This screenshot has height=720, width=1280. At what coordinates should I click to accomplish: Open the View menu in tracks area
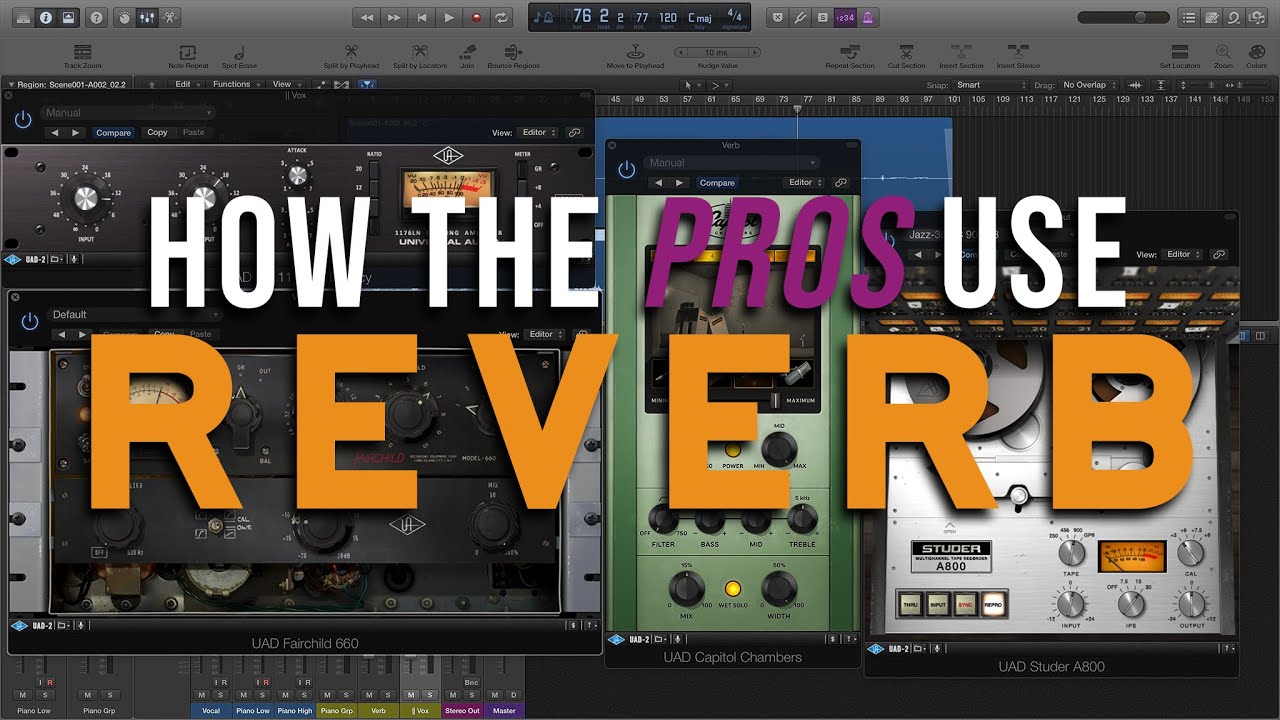(x=286, y=85)
